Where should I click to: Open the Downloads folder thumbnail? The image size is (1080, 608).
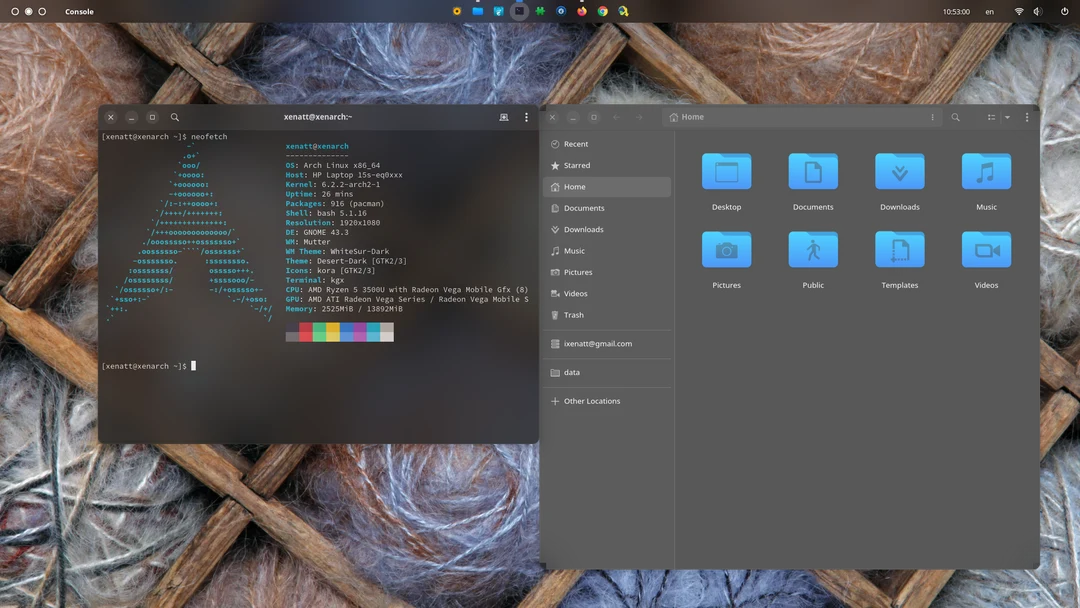click(x=899, y=169)
